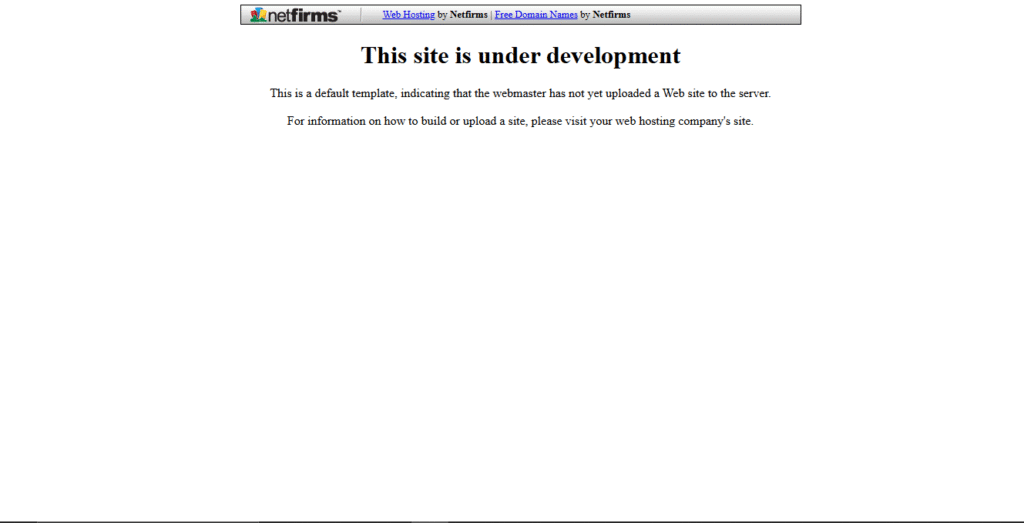Image resolution: width=1024 pixels, height=523 pixels.
Task: Click the Netfirms wordmark in the banner
Action: [x=303, y=15]
